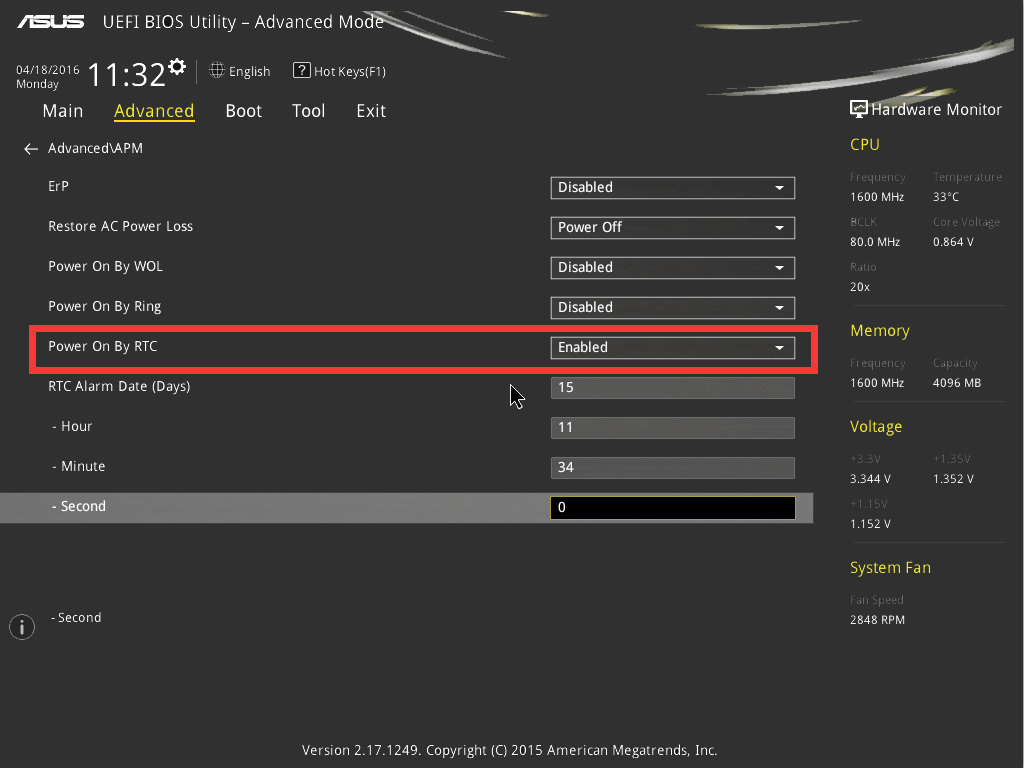
Task: Click the RTC alarm Second field
Action: pyautogui.click(x=673, y=508)
